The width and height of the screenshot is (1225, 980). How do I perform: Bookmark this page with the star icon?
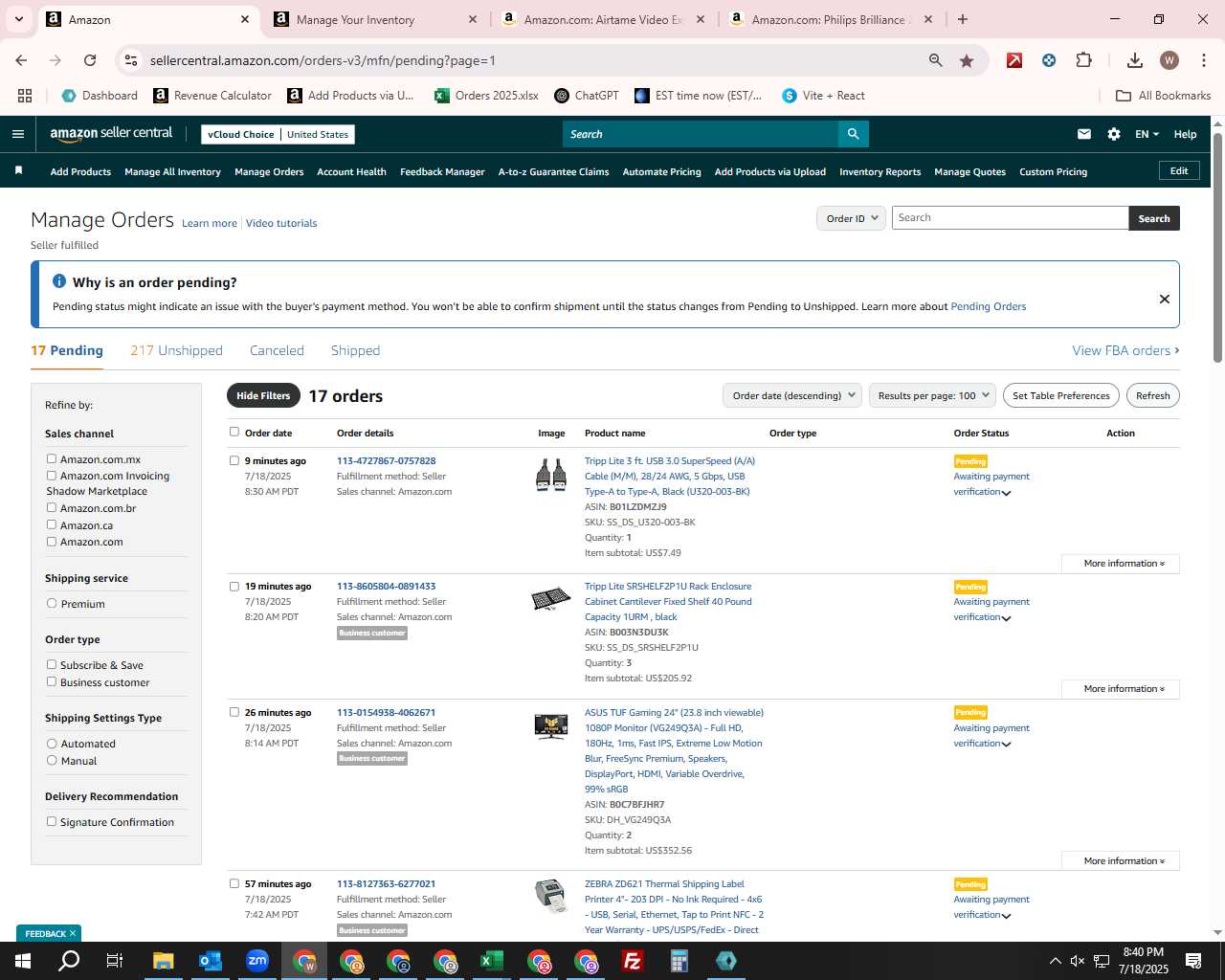[967, 60]
